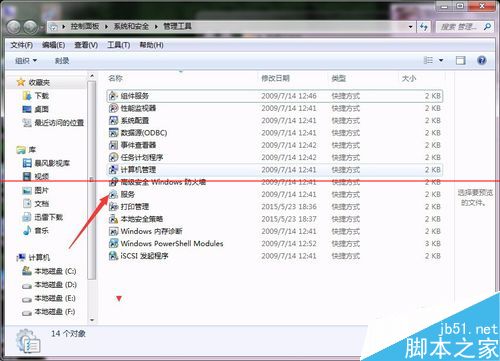The width and height of the screenshot is (500, 361).
Task: Click the search magnifier icon
Action: (487, 27)
